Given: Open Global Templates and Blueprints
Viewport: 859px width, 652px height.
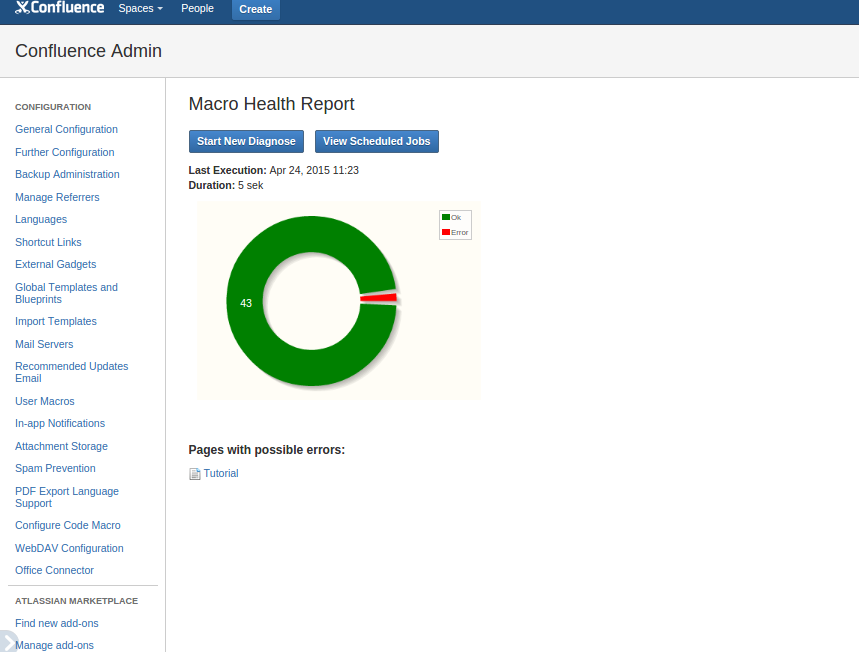Looking at the screenshot, I should [66, 293].
